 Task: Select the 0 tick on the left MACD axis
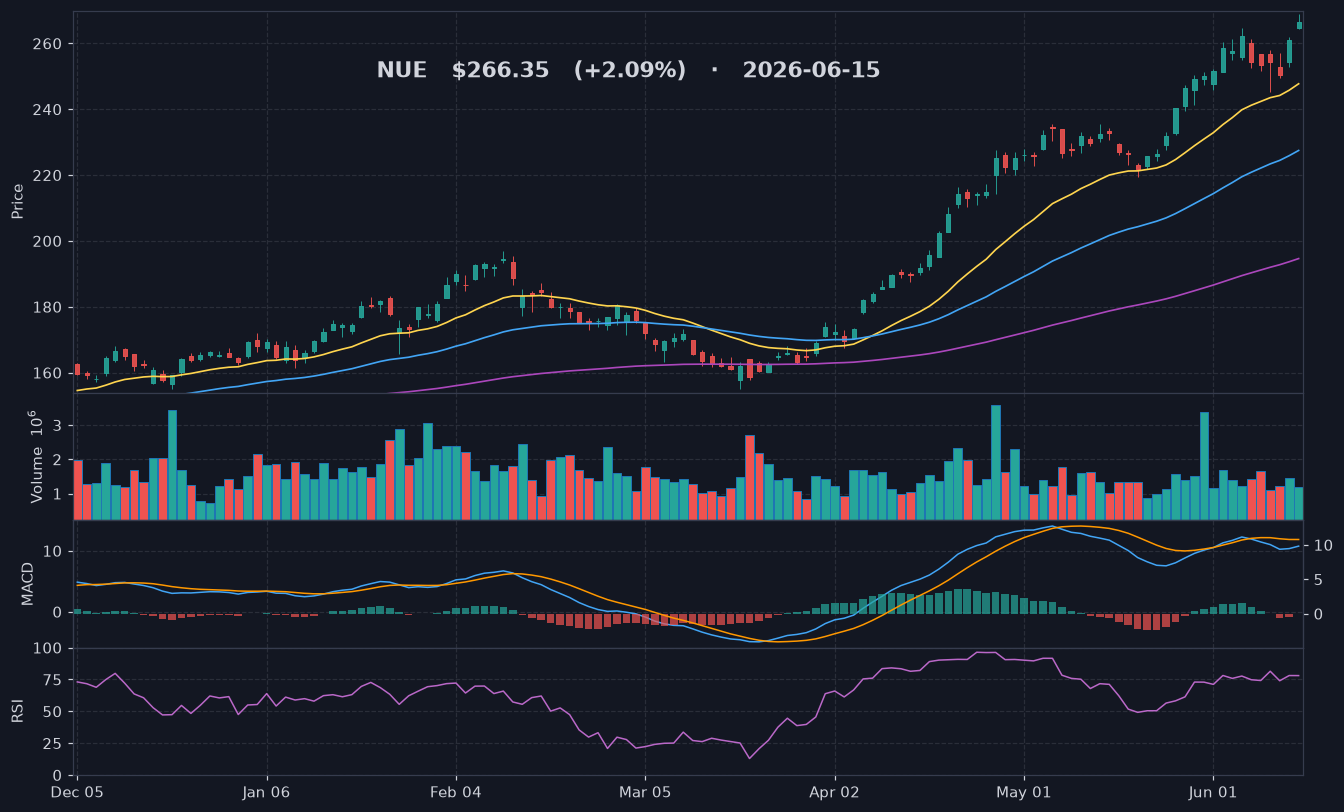[59, 613]
